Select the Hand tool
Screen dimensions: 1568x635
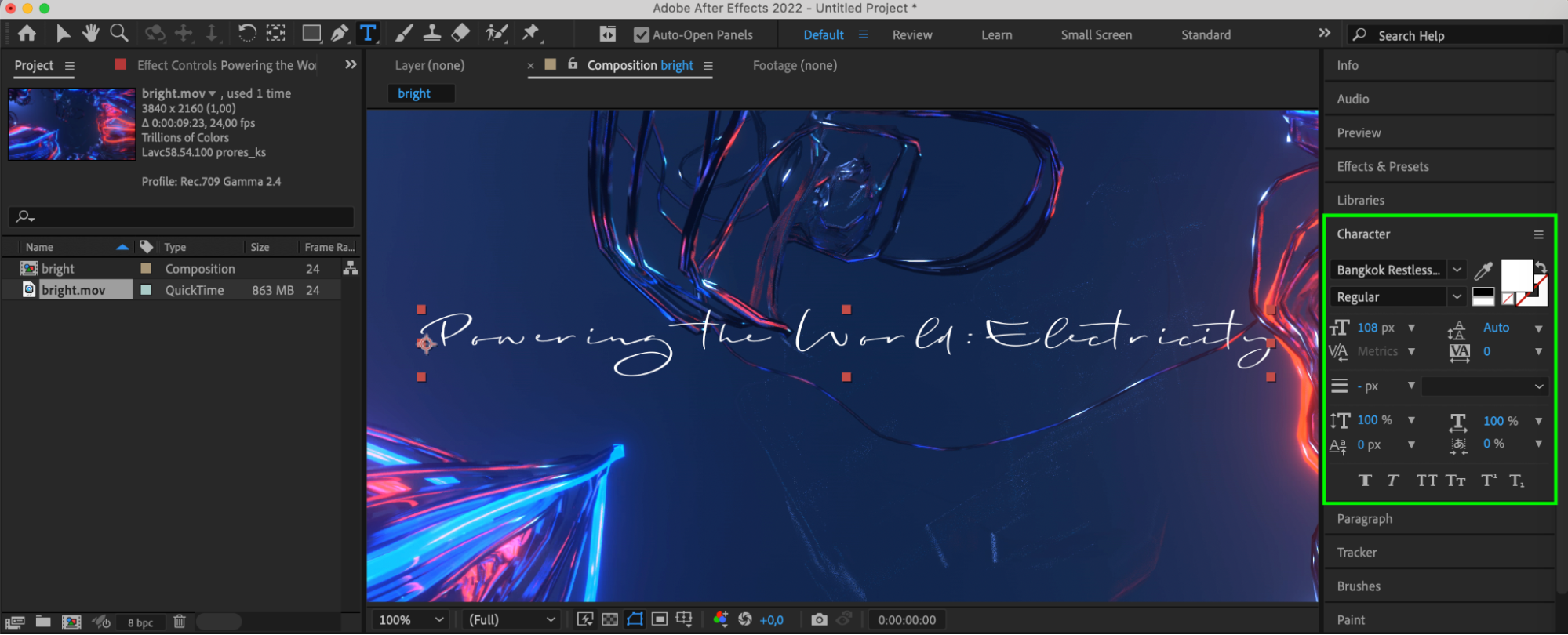pos(91,34)
